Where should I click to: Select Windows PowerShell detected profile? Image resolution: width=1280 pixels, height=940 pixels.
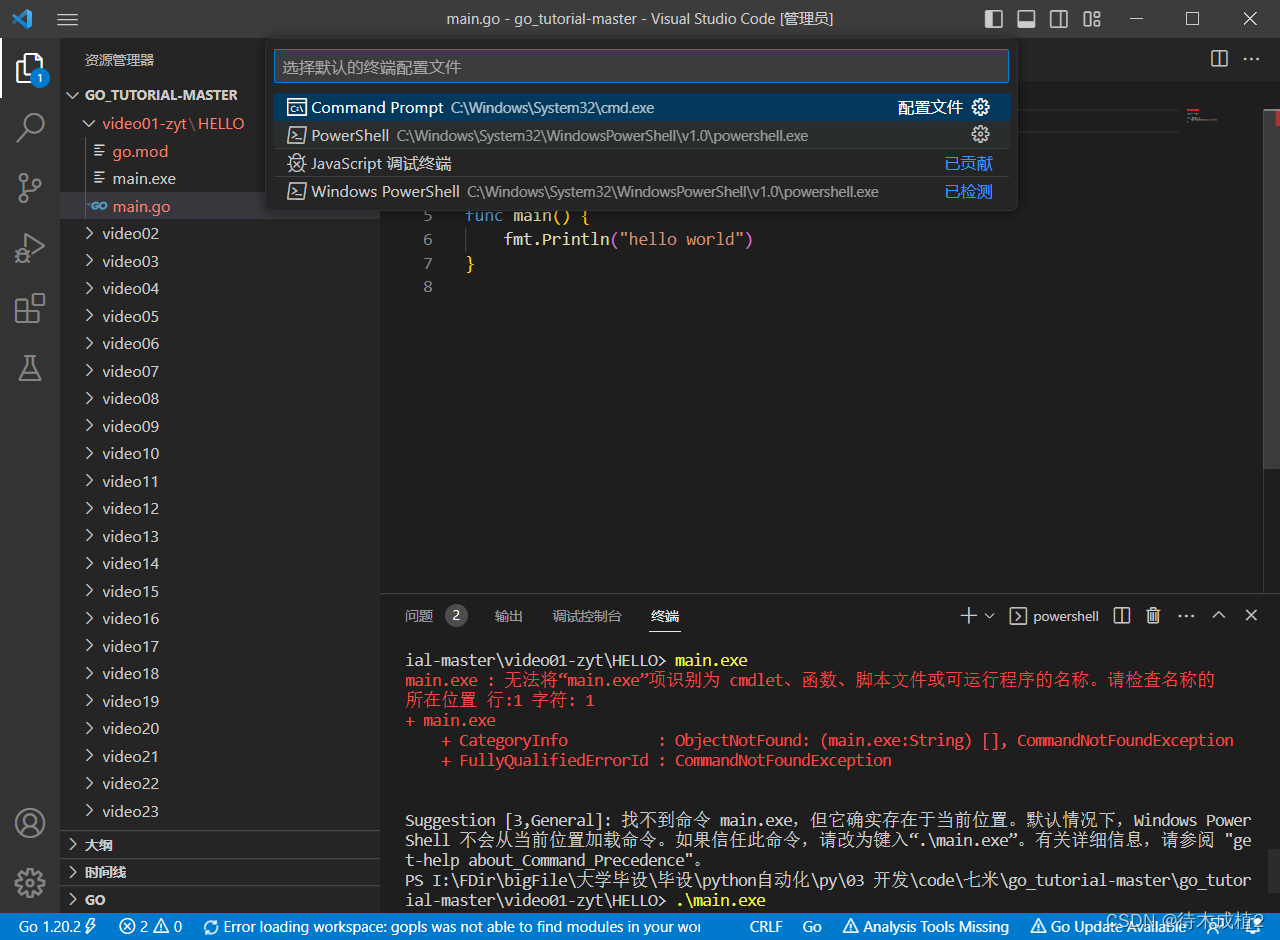[x=642, y=191]
